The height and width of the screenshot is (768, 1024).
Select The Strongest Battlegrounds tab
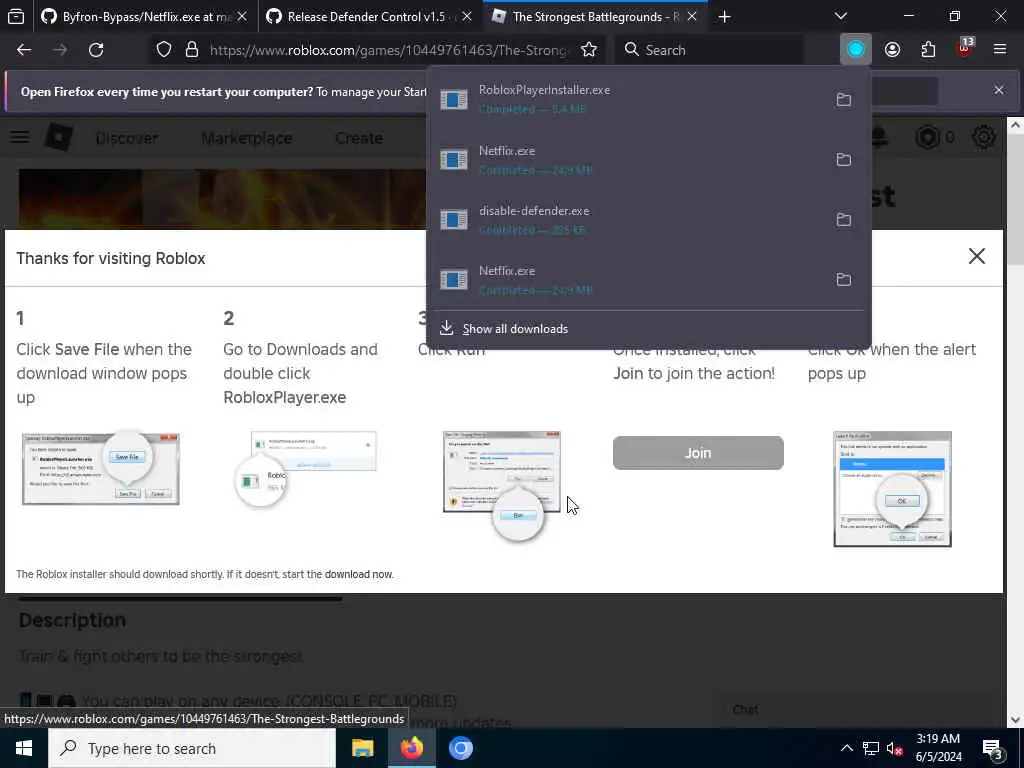point(586,16)
